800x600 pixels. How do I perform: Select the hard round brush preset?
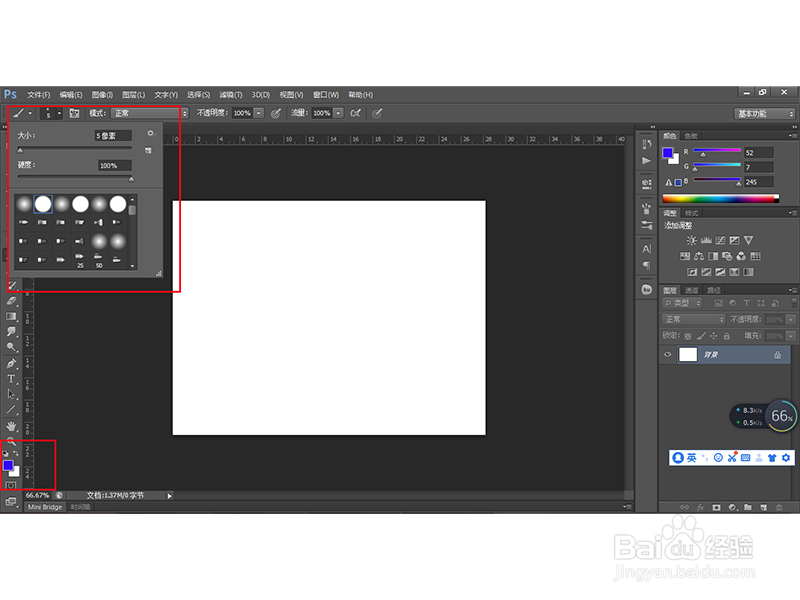[x=43, y=204]
